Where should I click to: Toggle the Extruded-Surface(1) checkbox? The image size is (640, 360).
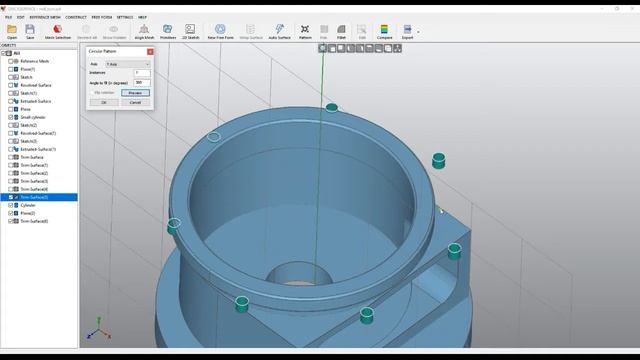[11, 149]
